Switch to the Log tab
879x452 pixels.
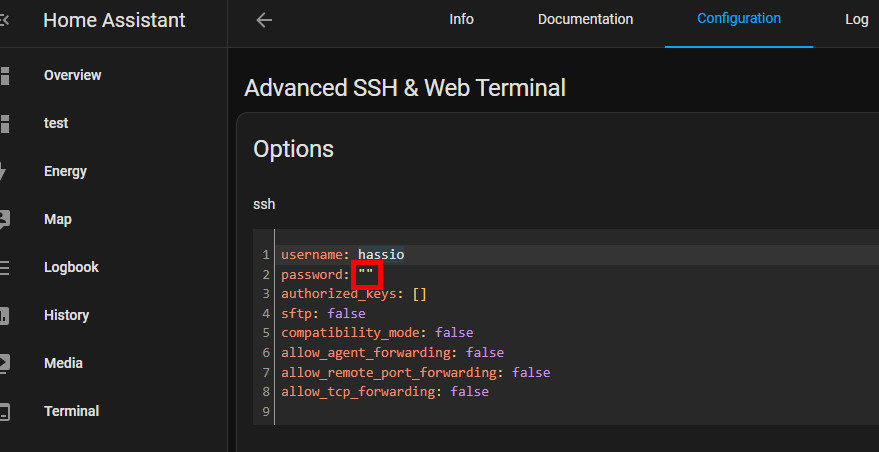(857, 20)
